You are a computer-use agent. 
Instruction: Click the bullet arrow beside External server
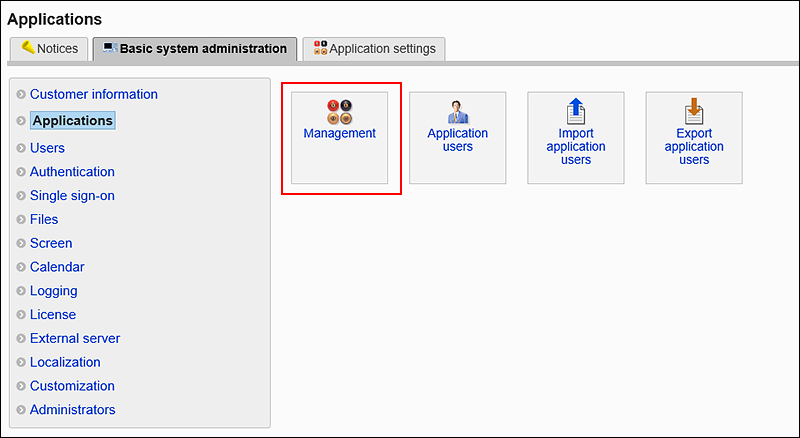click(x=21, y=338)
